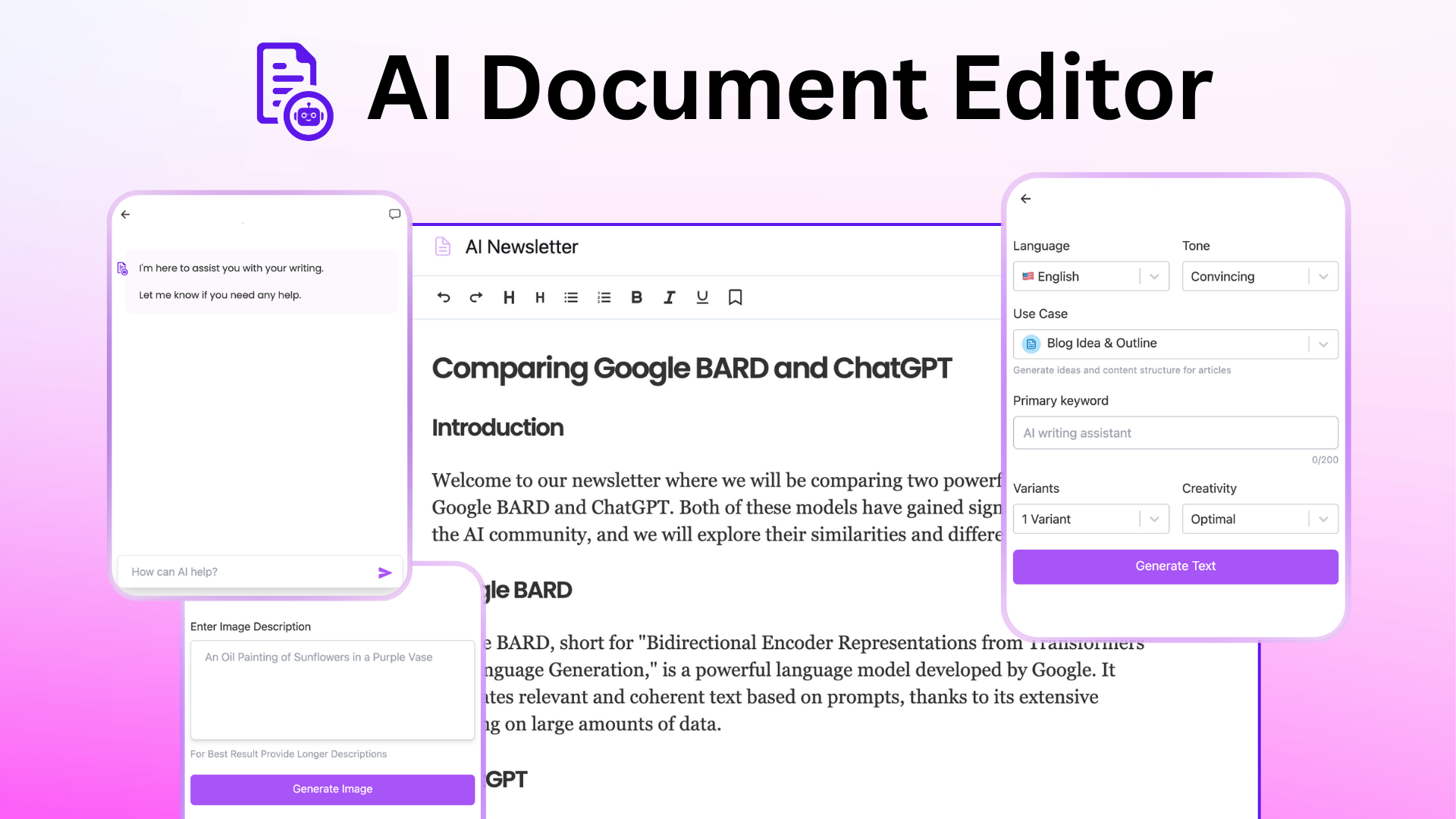This screenshot has height=819, width=1456.
Task: Open the chat assistant back arrow
Action: pyautogui.click(x=126, y=213)
